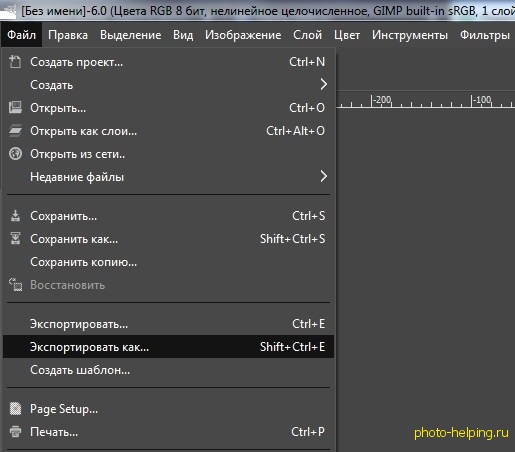This screenshot has width=515, height=452.
Task: Select Создать шаблон... entry
Action: pyautogui.click(x=168, y=370)
